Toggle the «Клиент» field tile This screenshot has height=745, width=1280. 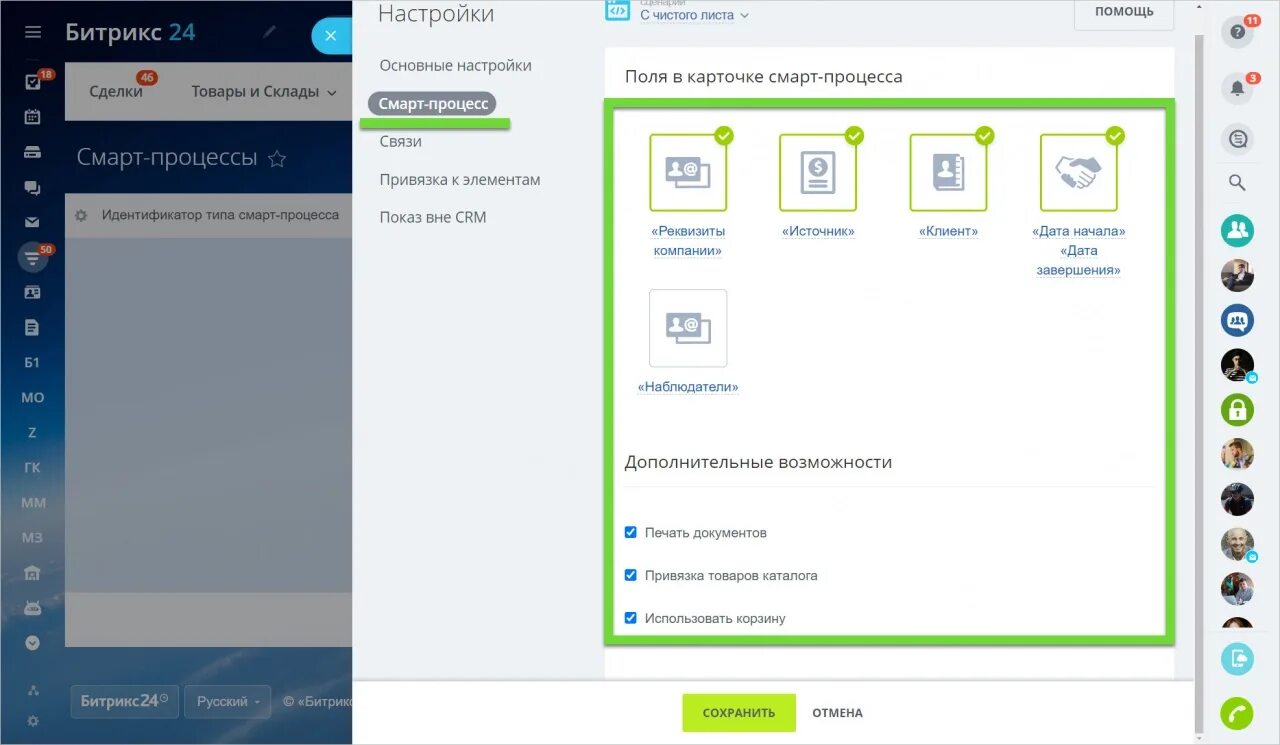[948, 172]
